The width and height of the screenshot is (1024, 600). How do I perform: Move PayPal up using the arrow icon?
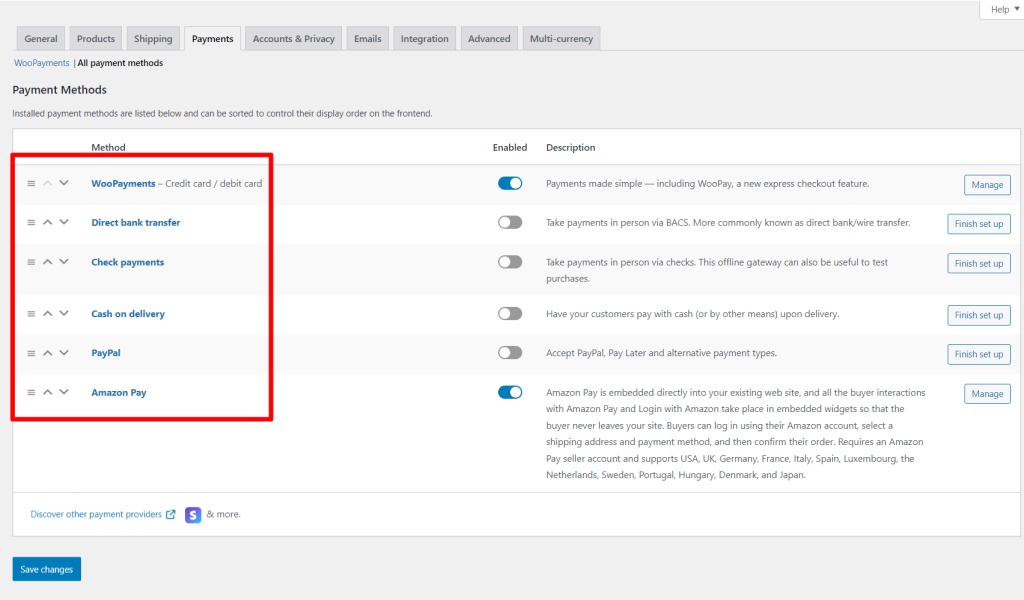coord(47,353)
